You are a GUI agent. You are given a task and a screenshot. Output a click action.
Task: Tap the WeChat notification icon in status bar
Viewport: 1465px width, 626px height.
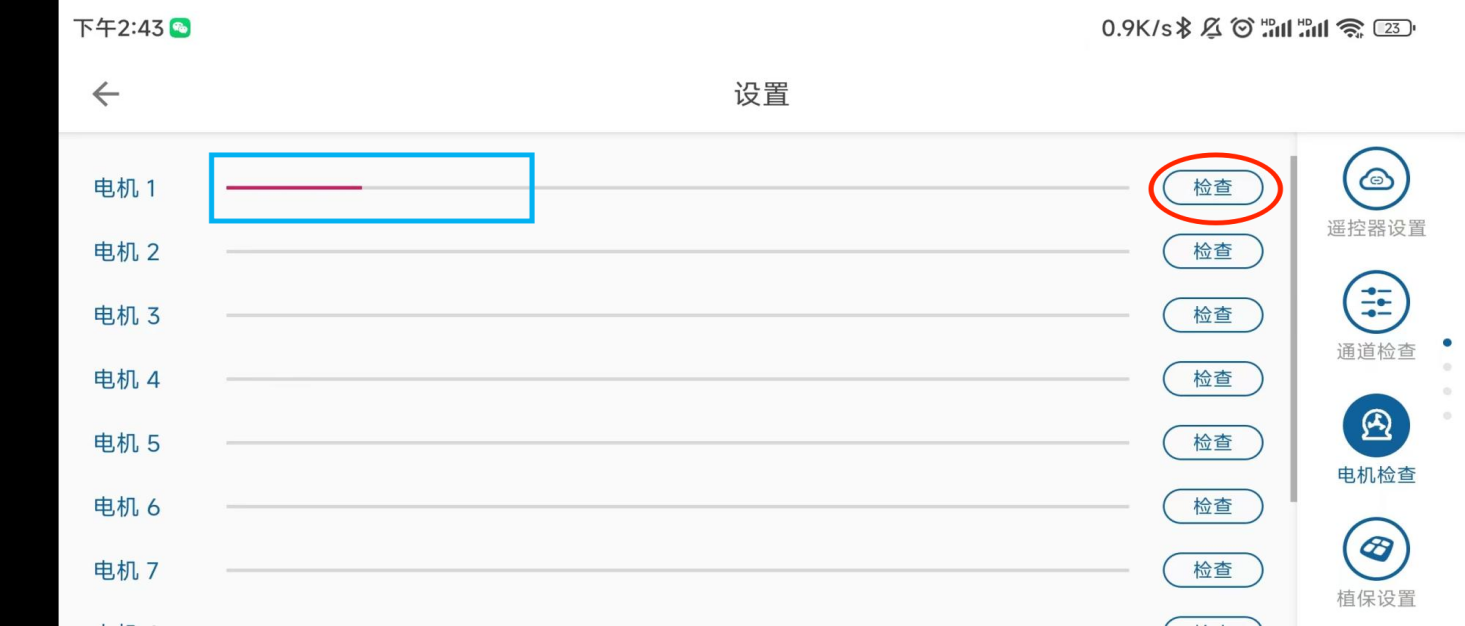pos(180,28)
